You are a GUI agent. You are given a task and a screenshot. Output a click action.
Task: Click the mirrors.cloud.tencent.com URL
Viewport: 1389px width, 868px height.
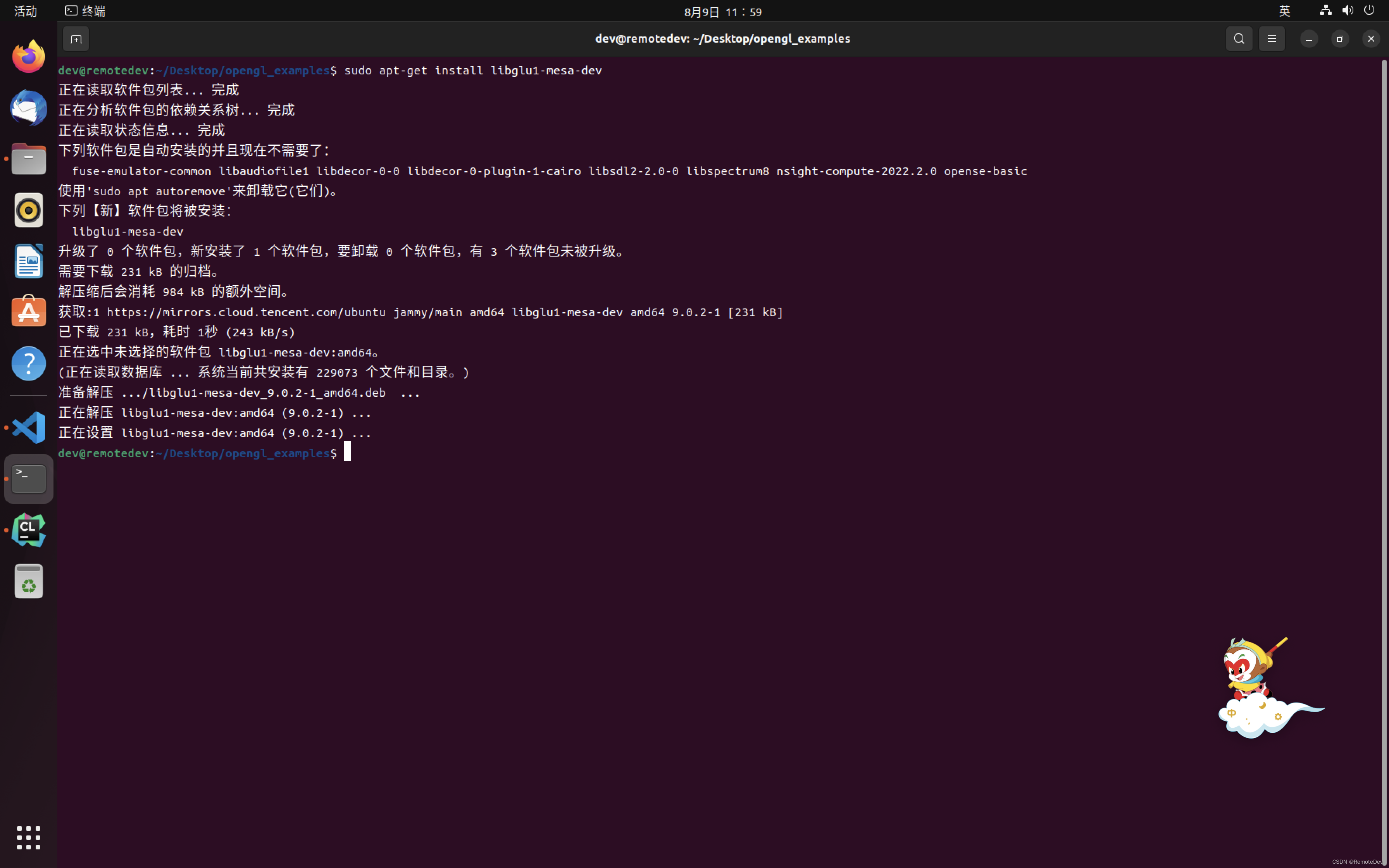pyautogui.click(x=246, y=312)
